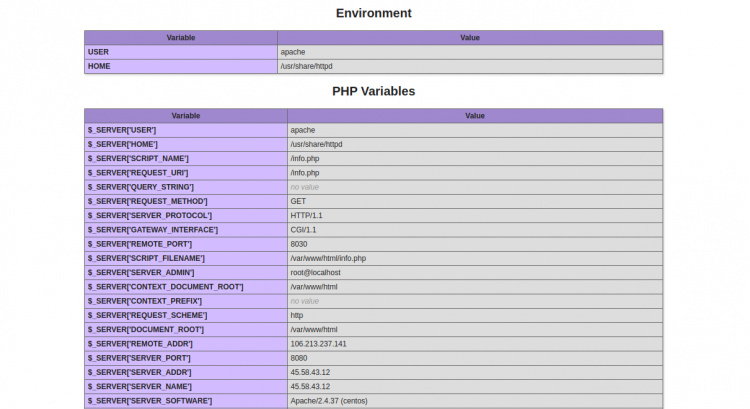The height and width of the screenshot is (409, 750).
Task: Click the HTTP/1.1 server protocol value
Action: point(307,215)
